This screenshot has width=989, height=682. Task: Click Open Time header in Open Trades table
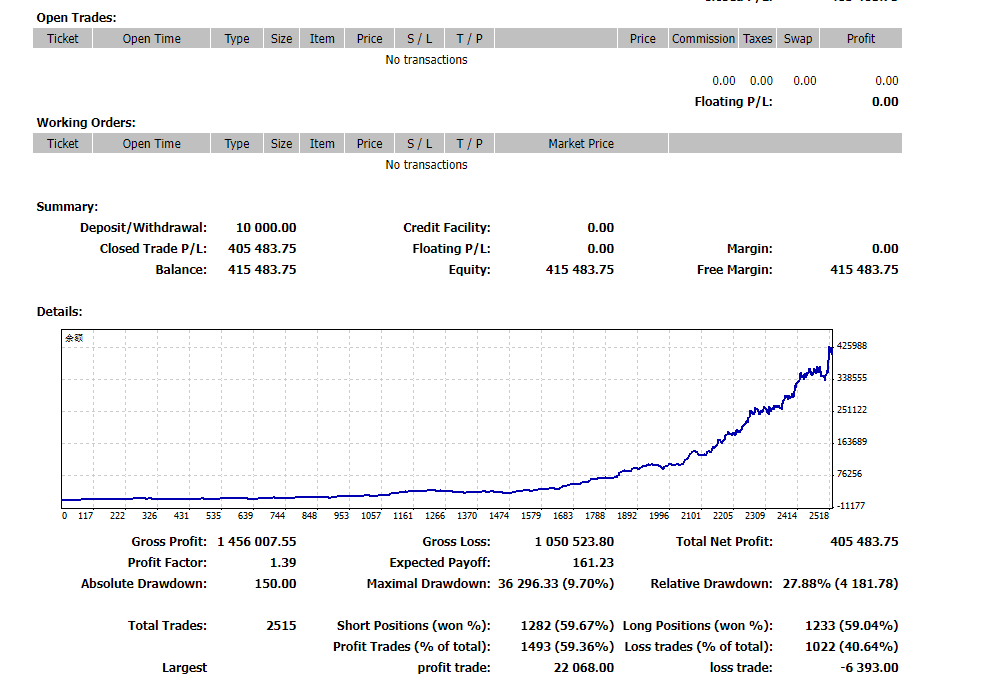pos(151,38)
